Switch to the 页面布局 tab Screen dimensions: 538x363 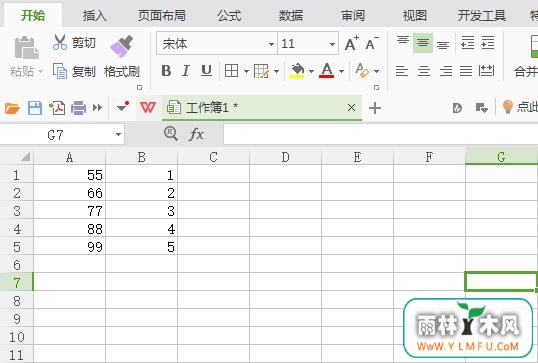(x=162, y=15)
